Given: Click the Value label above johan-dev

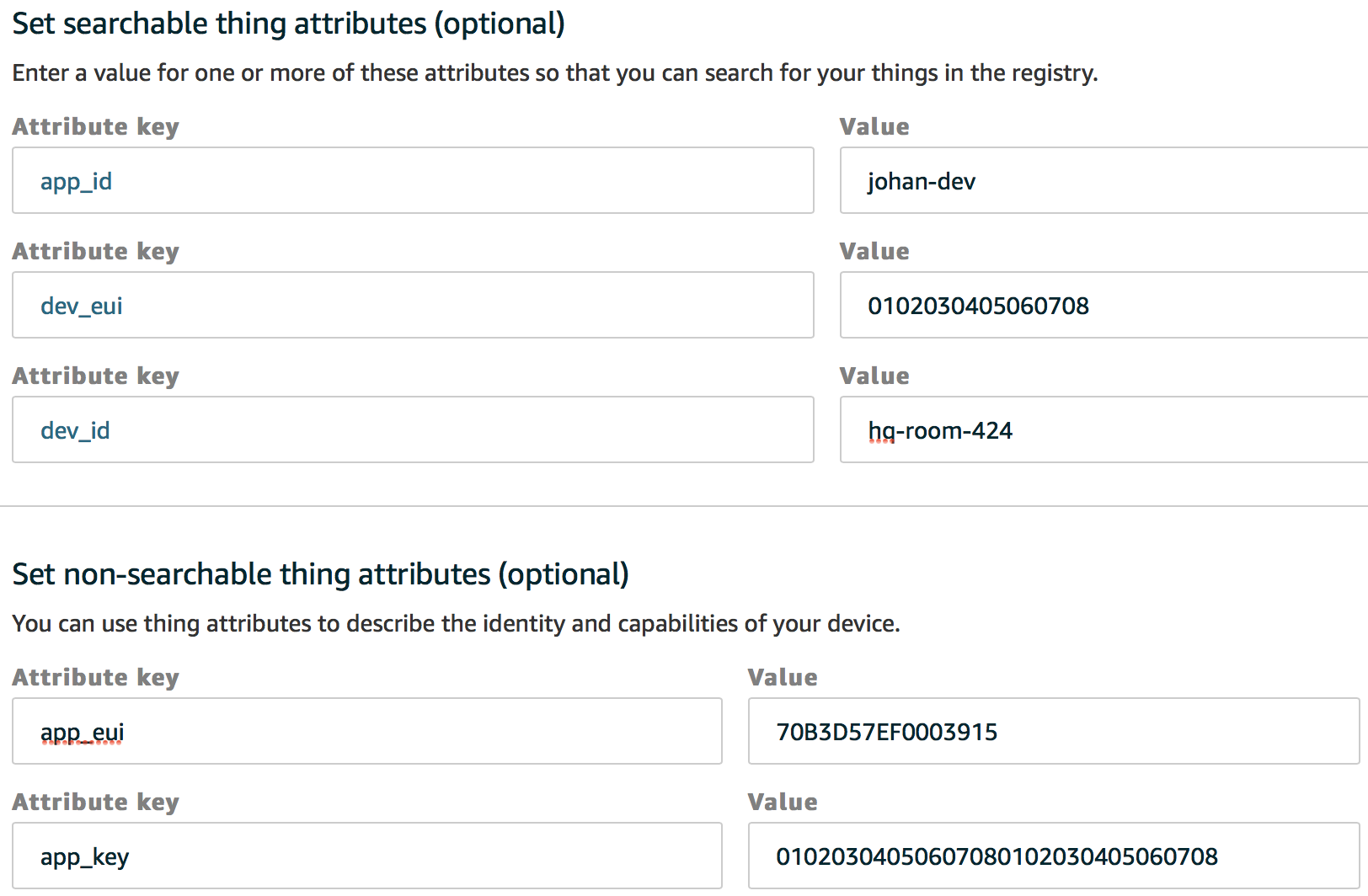Looking at the screenshot, I should [874, 127].
